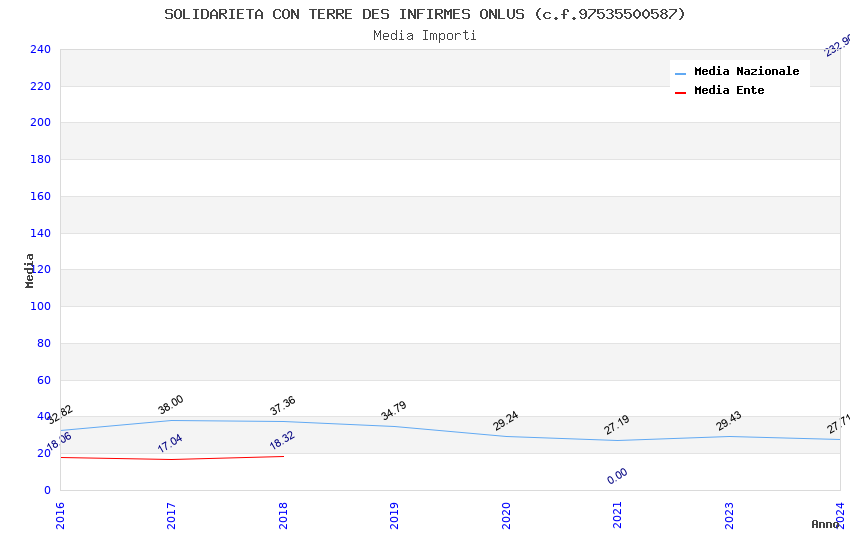Click the 29.24 data label for 2020
The width and height of the screenshot is (850, 550).
506,421
